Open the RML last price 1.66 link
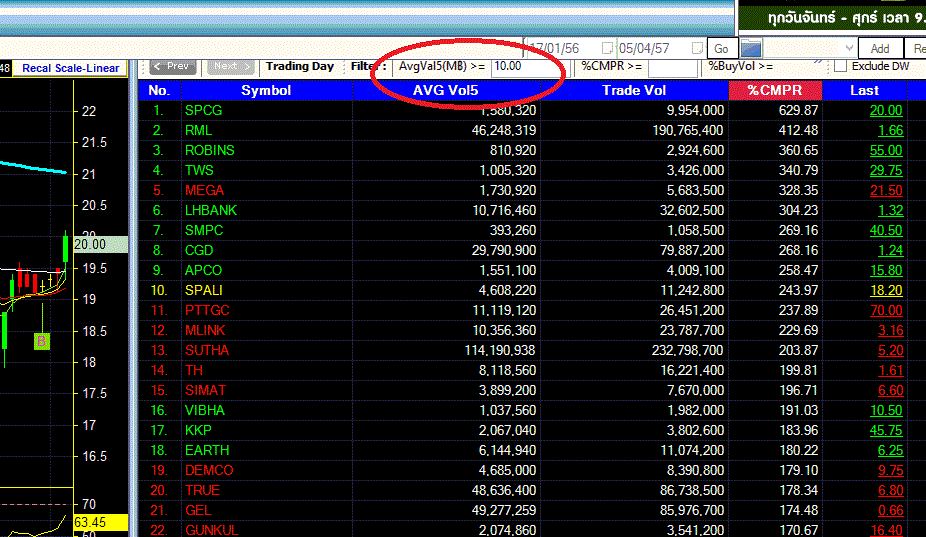 (891, 131)
